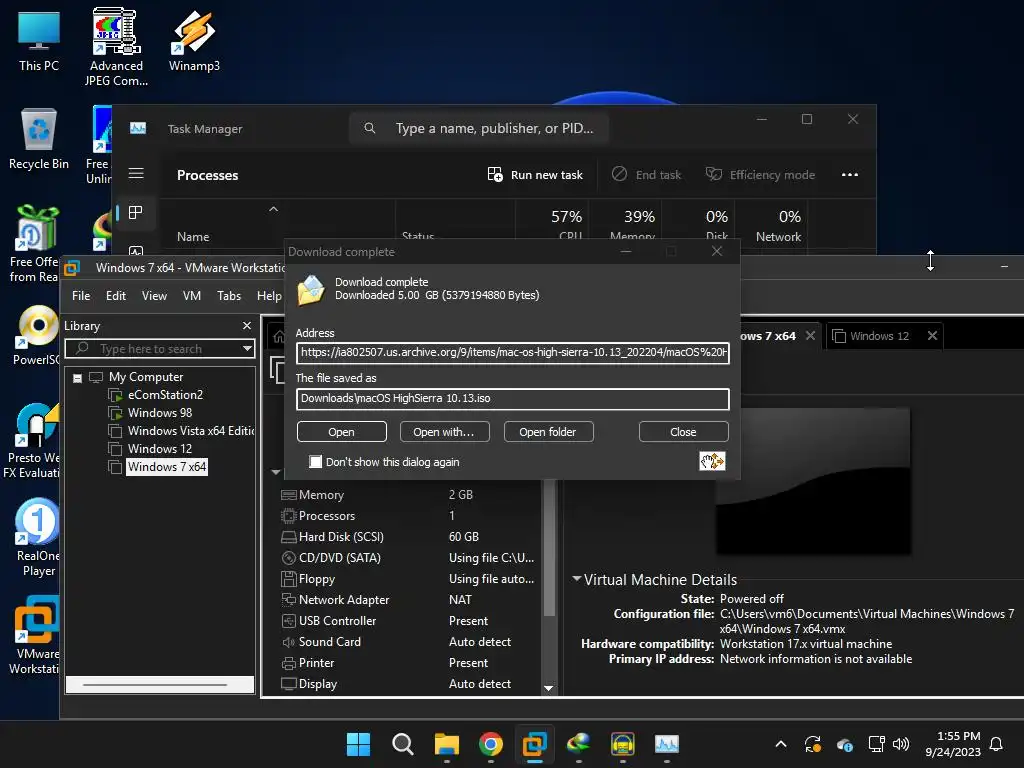This screenshot has height=768, width=1024.
Task: Select the file saved as path field
Action: (513, 398)
